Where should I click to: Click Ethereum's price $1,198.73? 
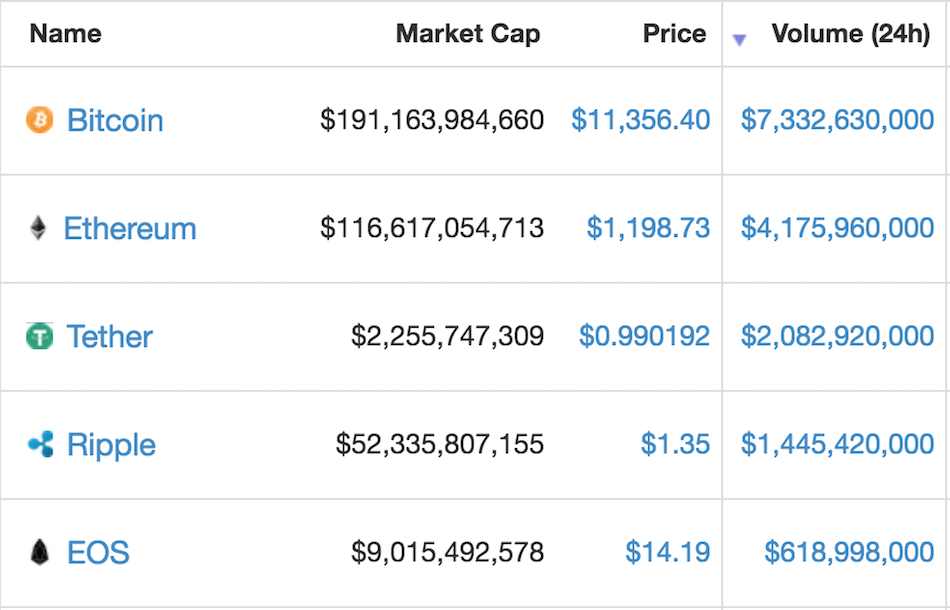pyautogui.click(x=648, y=229)
